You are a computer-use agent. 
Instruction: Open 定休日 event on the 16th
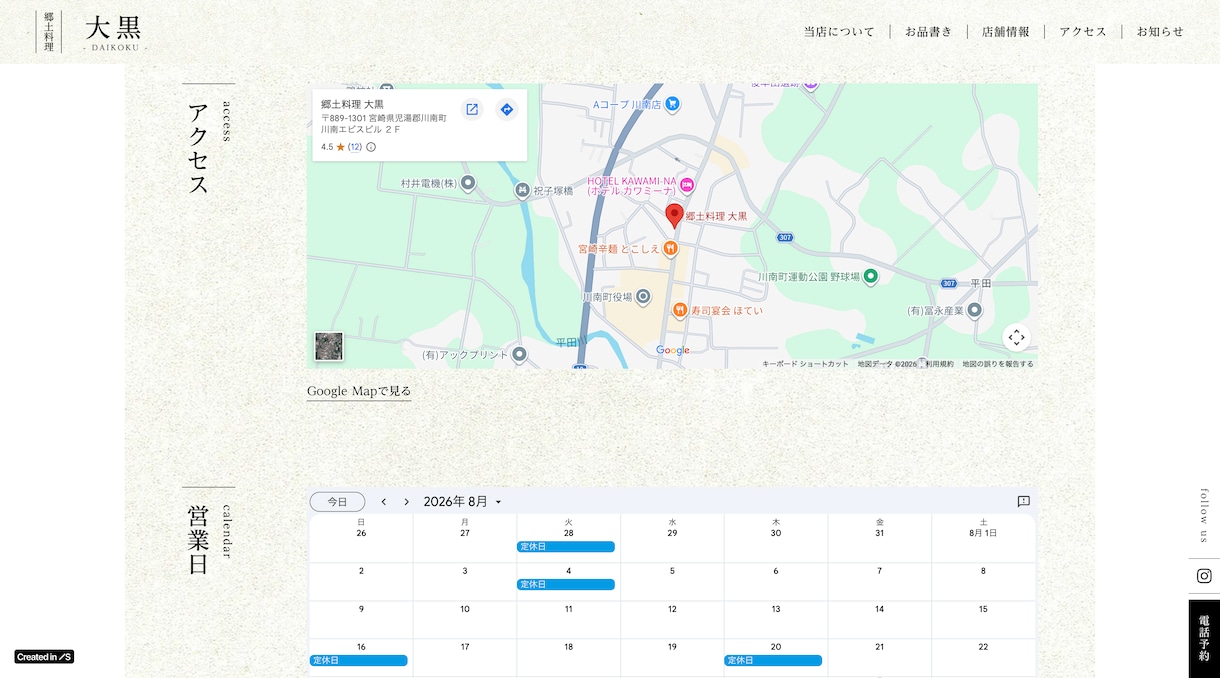(x=359, y=660)
